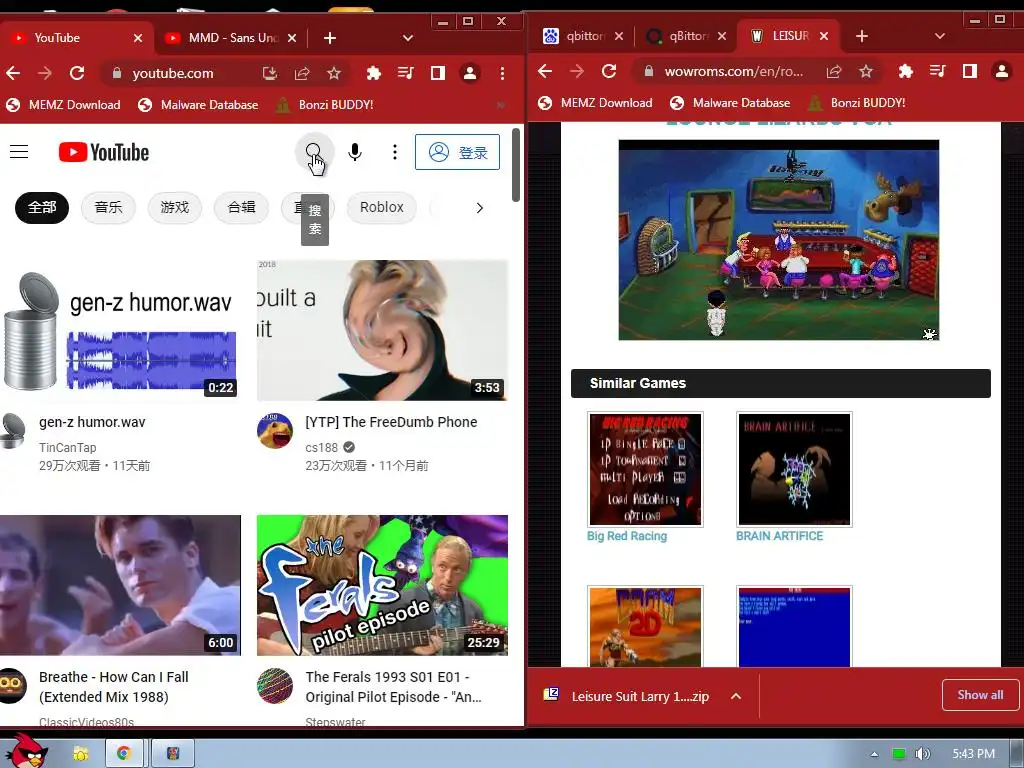The width and height of the screenshot is (1024, 768).
Task: Open the volume speaker tray icon
Action: click(922, 754)
